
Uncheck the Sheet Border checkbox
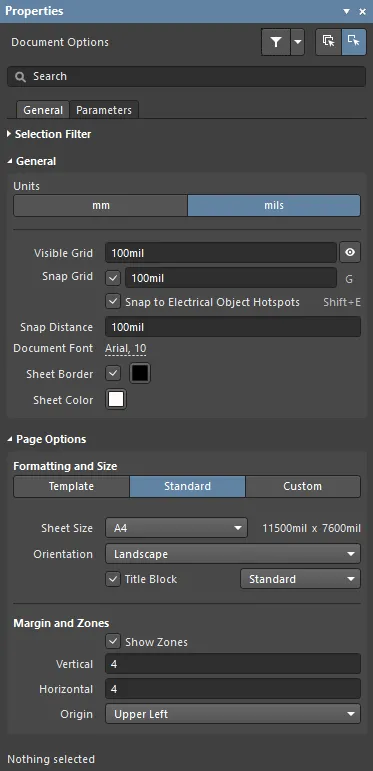click(x=113, y=374)
